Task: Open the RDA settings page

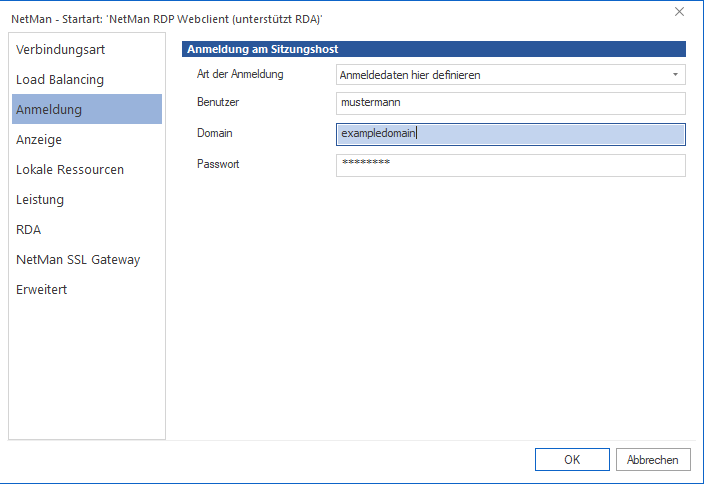Action: (87, 229)
